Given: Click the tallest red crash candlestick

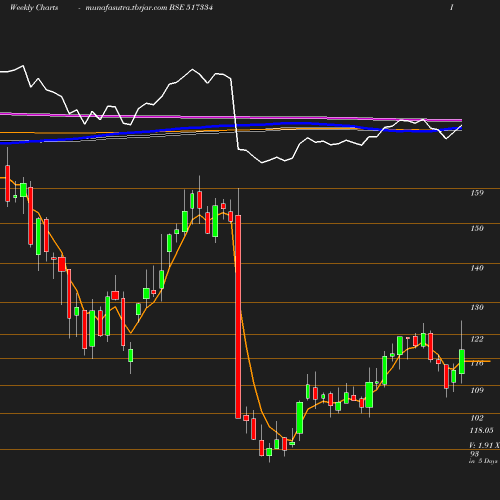Looking at the screenshot, I should tap(238, 317).
